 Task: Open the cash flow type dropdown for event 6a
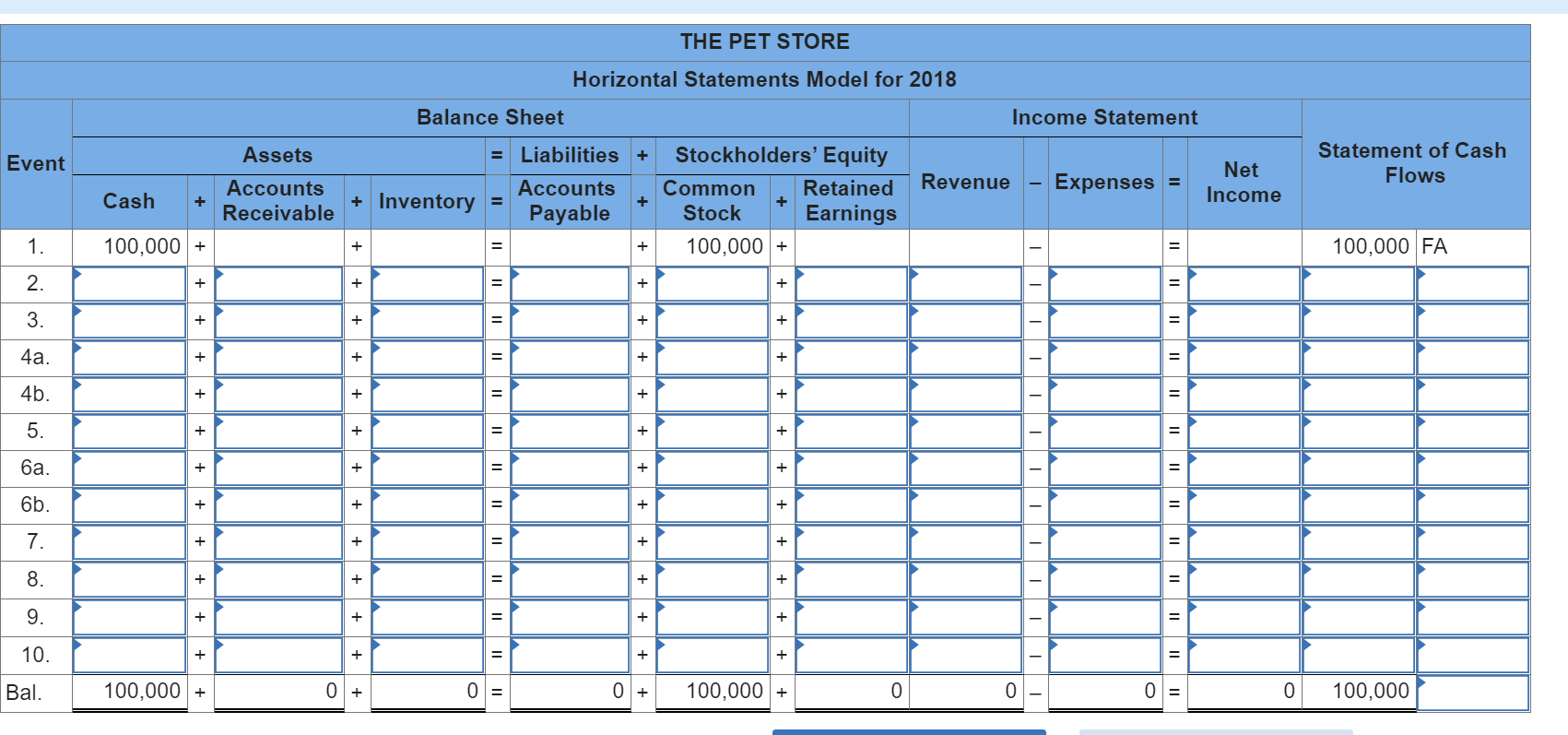[x=1473, y=468]
